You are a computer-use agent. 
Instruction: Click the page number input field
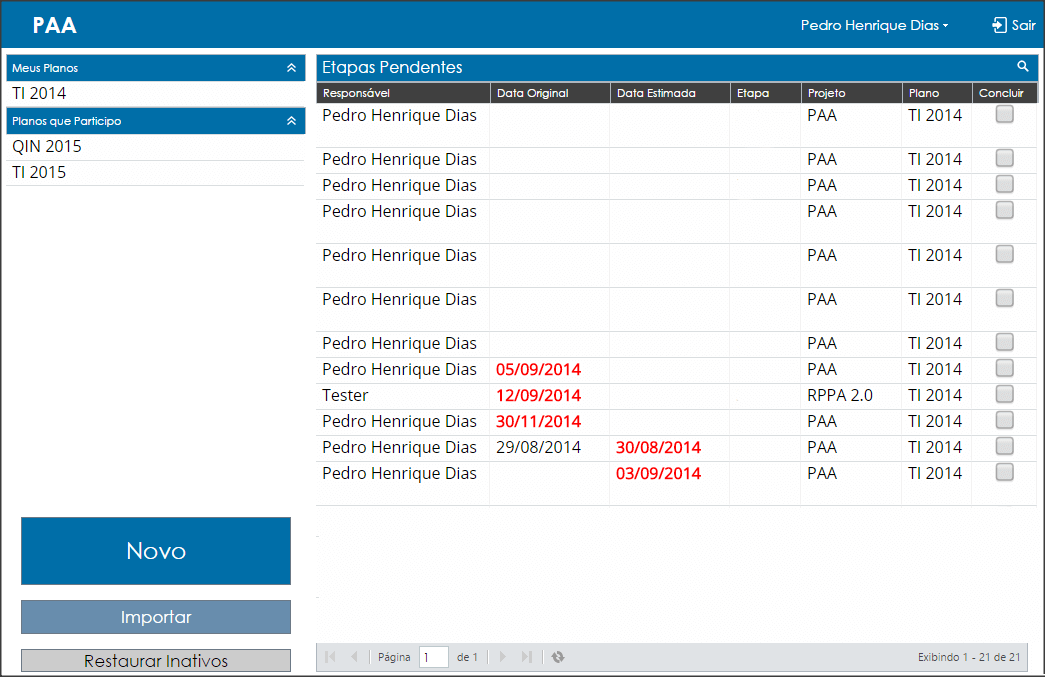tap(434, 657)
